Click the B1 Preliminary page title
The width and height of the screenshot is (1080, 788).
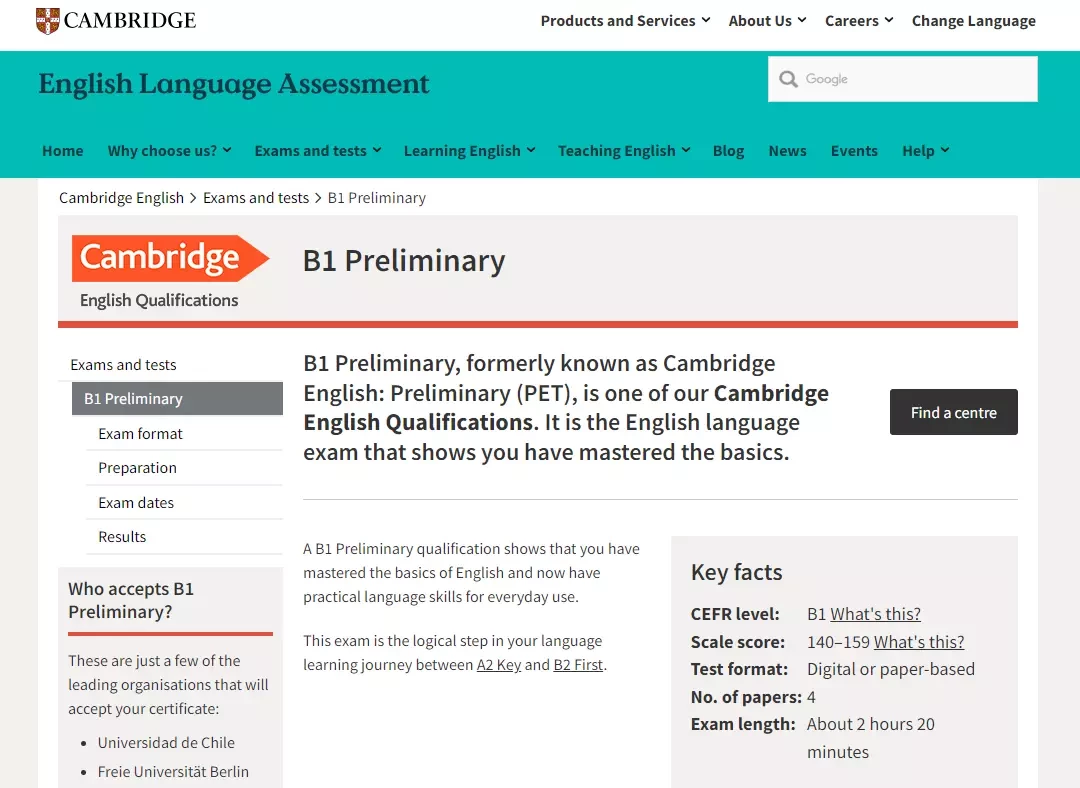click(x=404, y=260)
